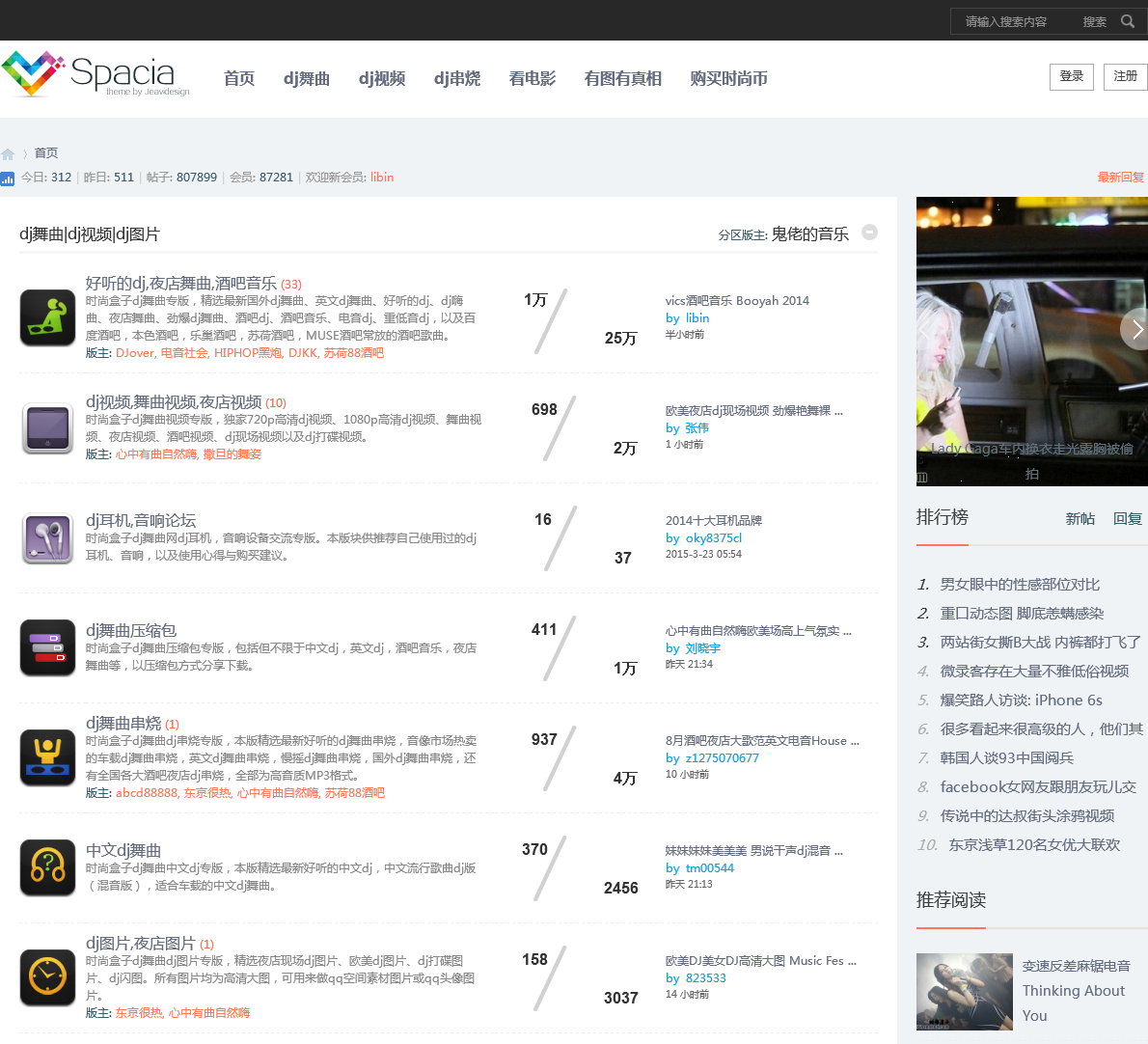Viewport: 1148px width, 1044px height.
Task: Click the 注册 button
Action: coord(1125,76)
